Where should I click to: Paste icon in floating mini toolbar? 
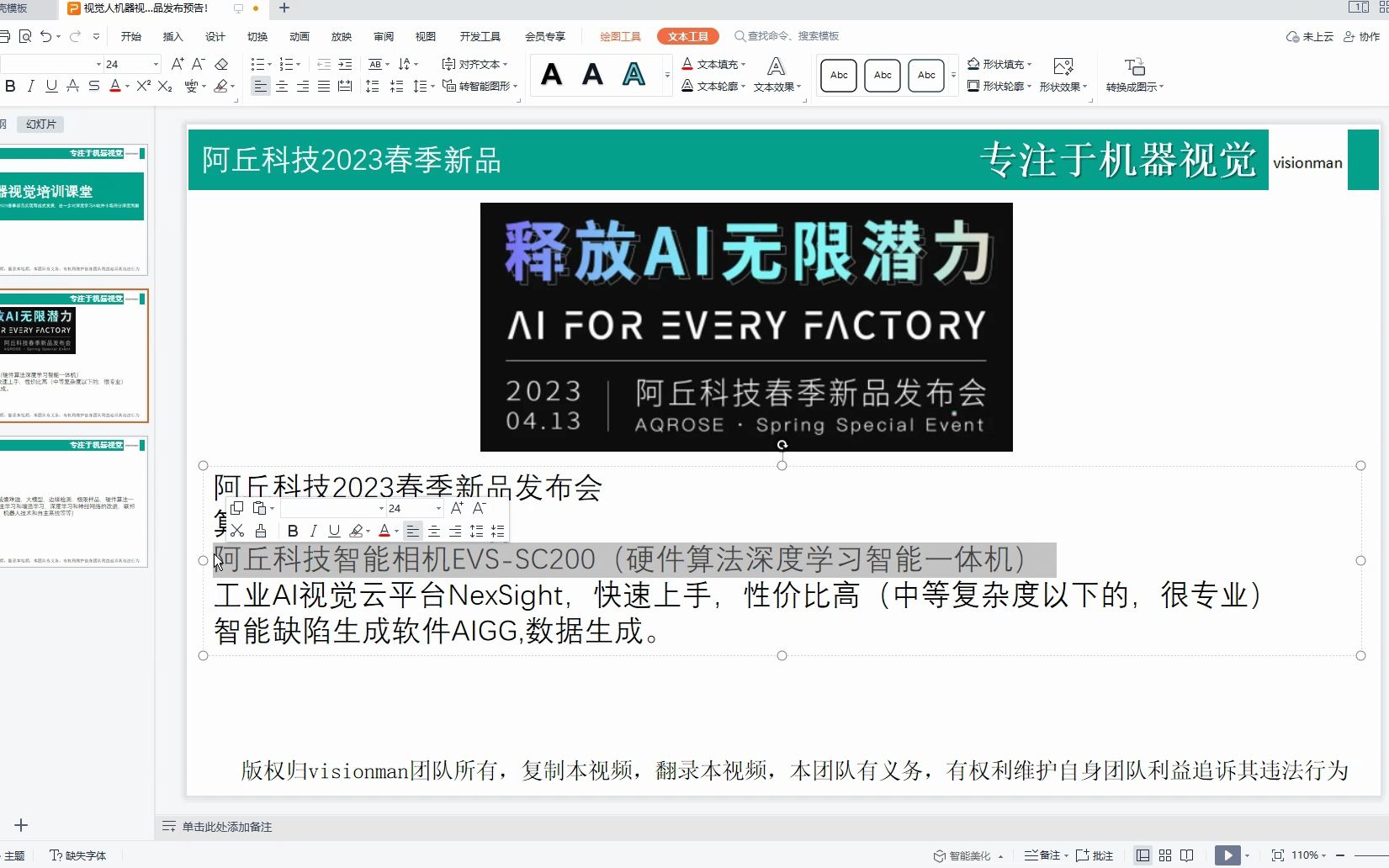tap(260, 508)
